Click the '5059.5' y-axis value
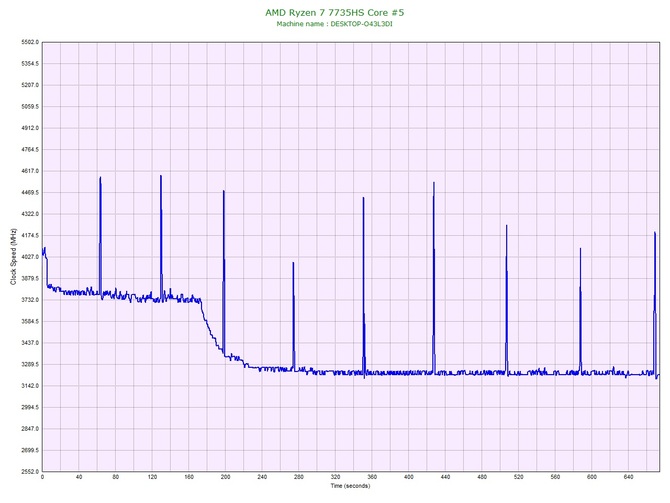 [x=30, y=107]
